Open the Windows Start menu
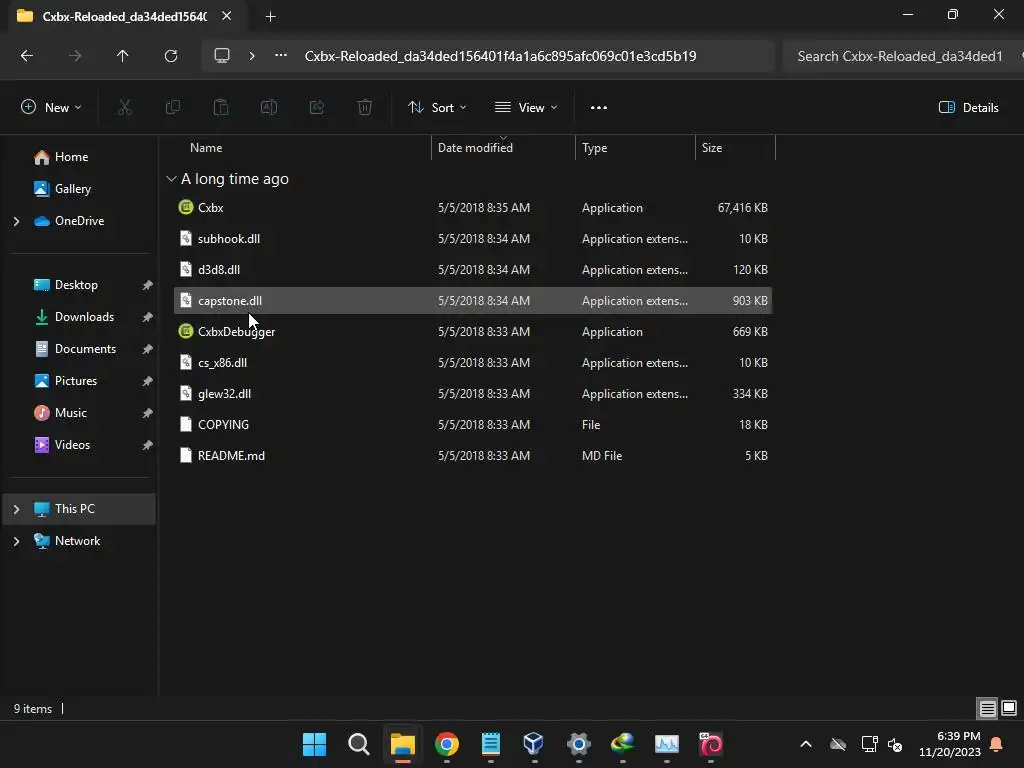 click(x=315, y=744)
